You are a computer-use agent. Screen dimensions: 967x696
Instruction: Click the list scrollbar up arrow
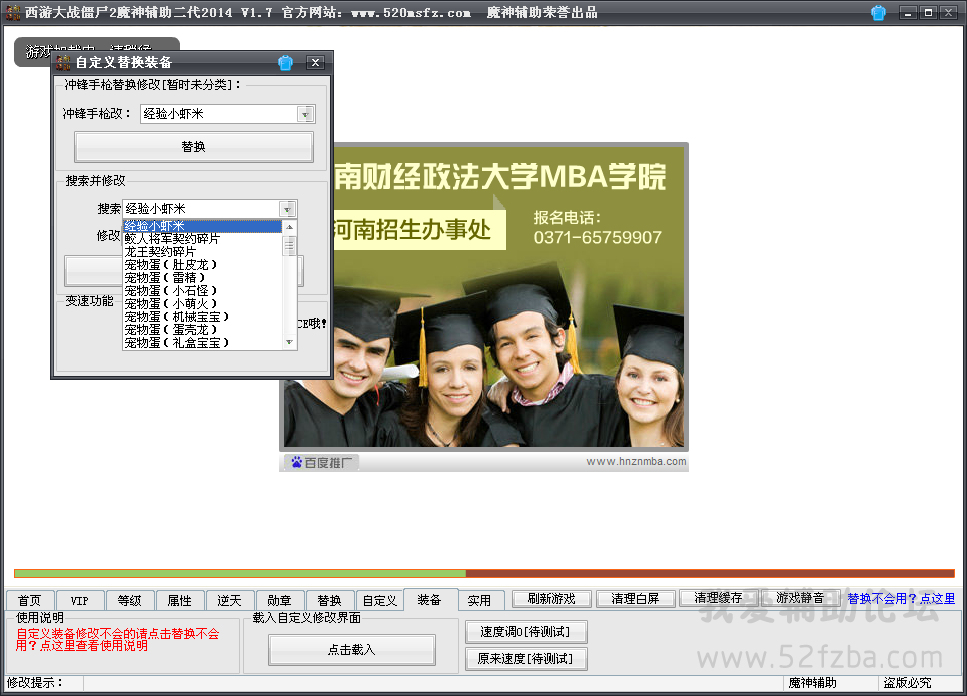[289, 227]
